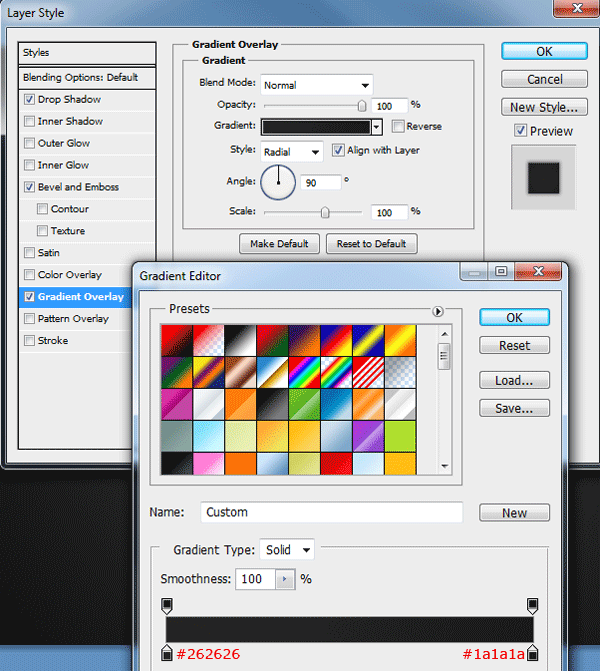The image size is (600, 671).
Task: Toggle Align with Layer checkbox
Action: click(338, 150)
